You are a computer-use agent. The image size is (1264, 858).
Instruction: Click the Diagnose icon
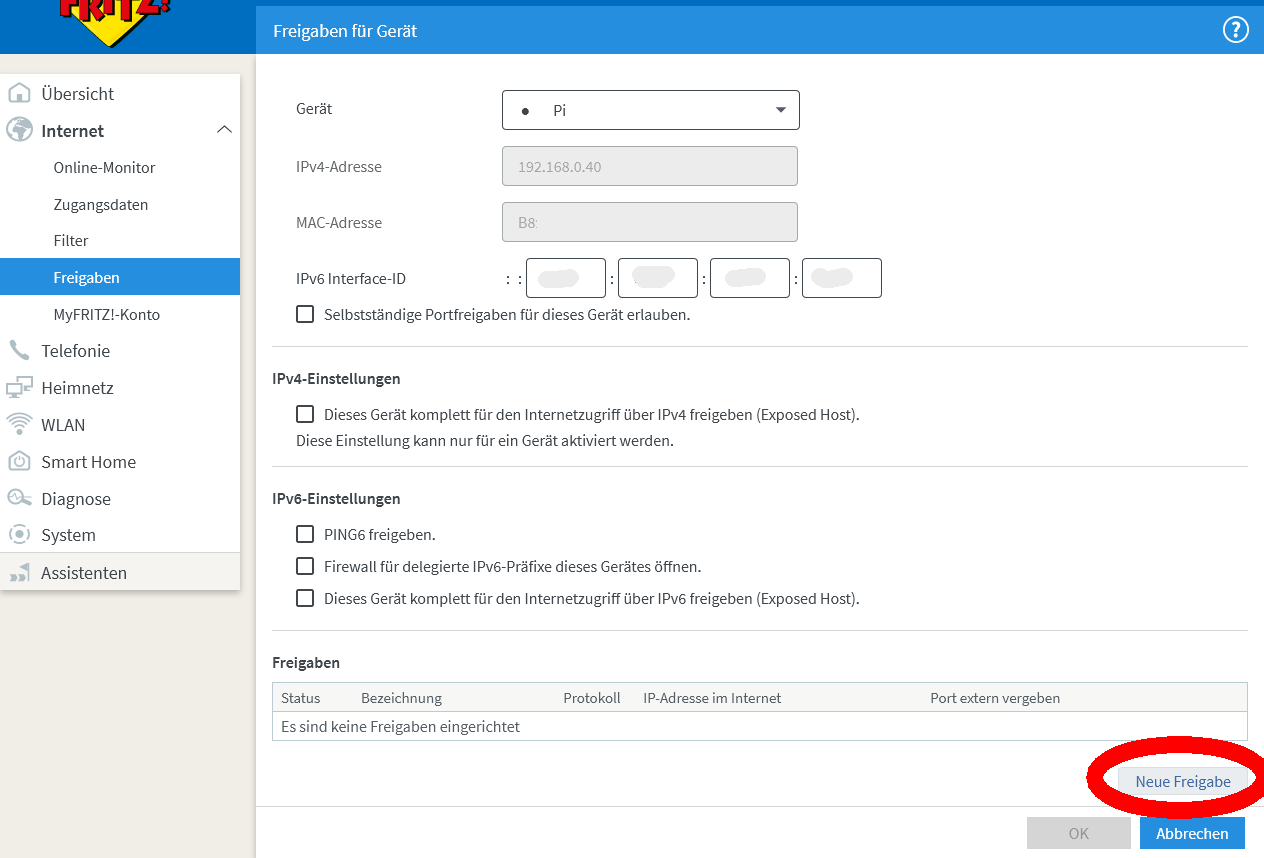click(19, 498)
